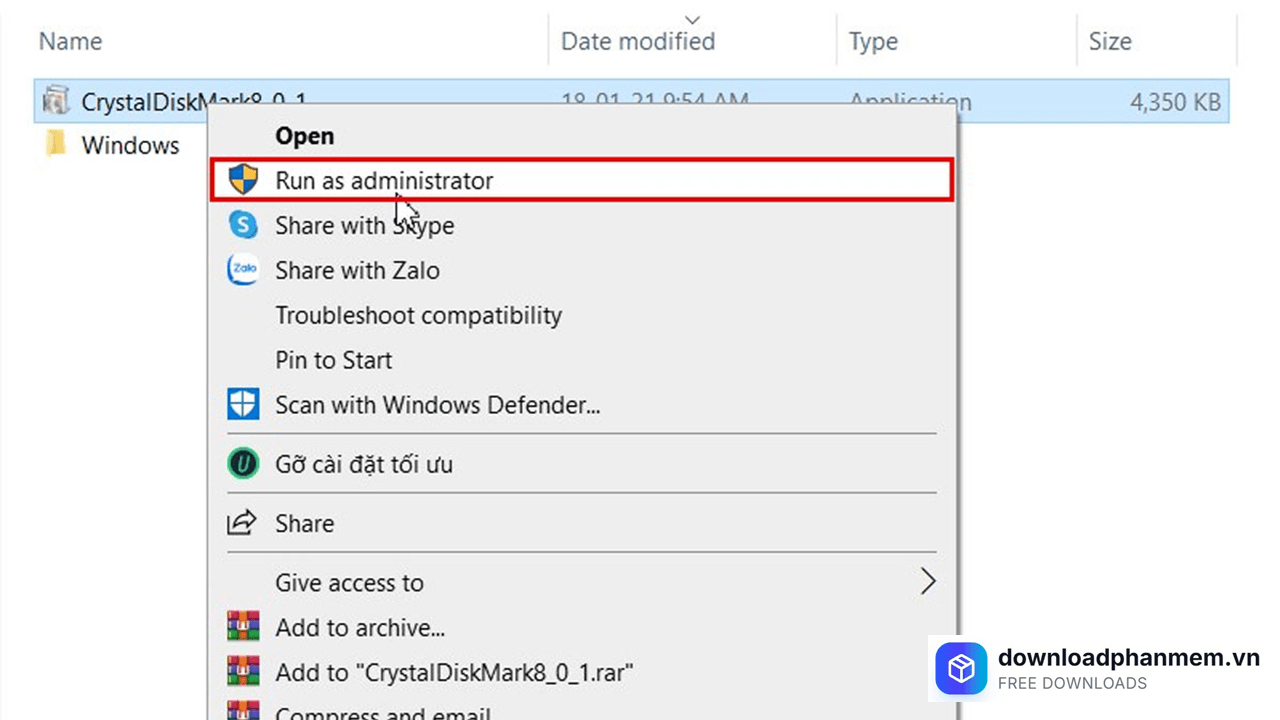Screen dimensions: 1280x720
Task: Click the yellow Windows folder icon
Action: (x=57, y=145)
